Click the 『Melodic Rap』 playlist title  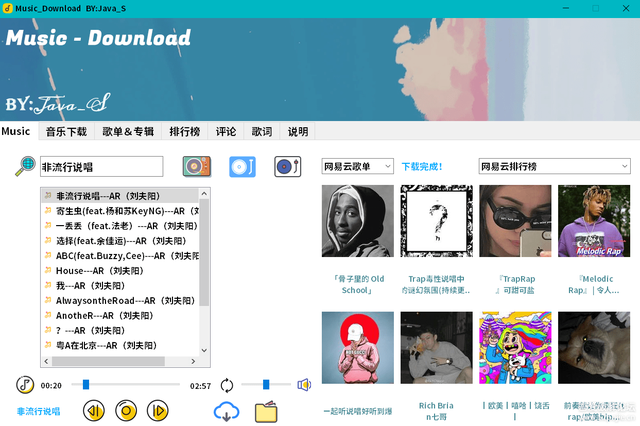click(x=594, y=284)
